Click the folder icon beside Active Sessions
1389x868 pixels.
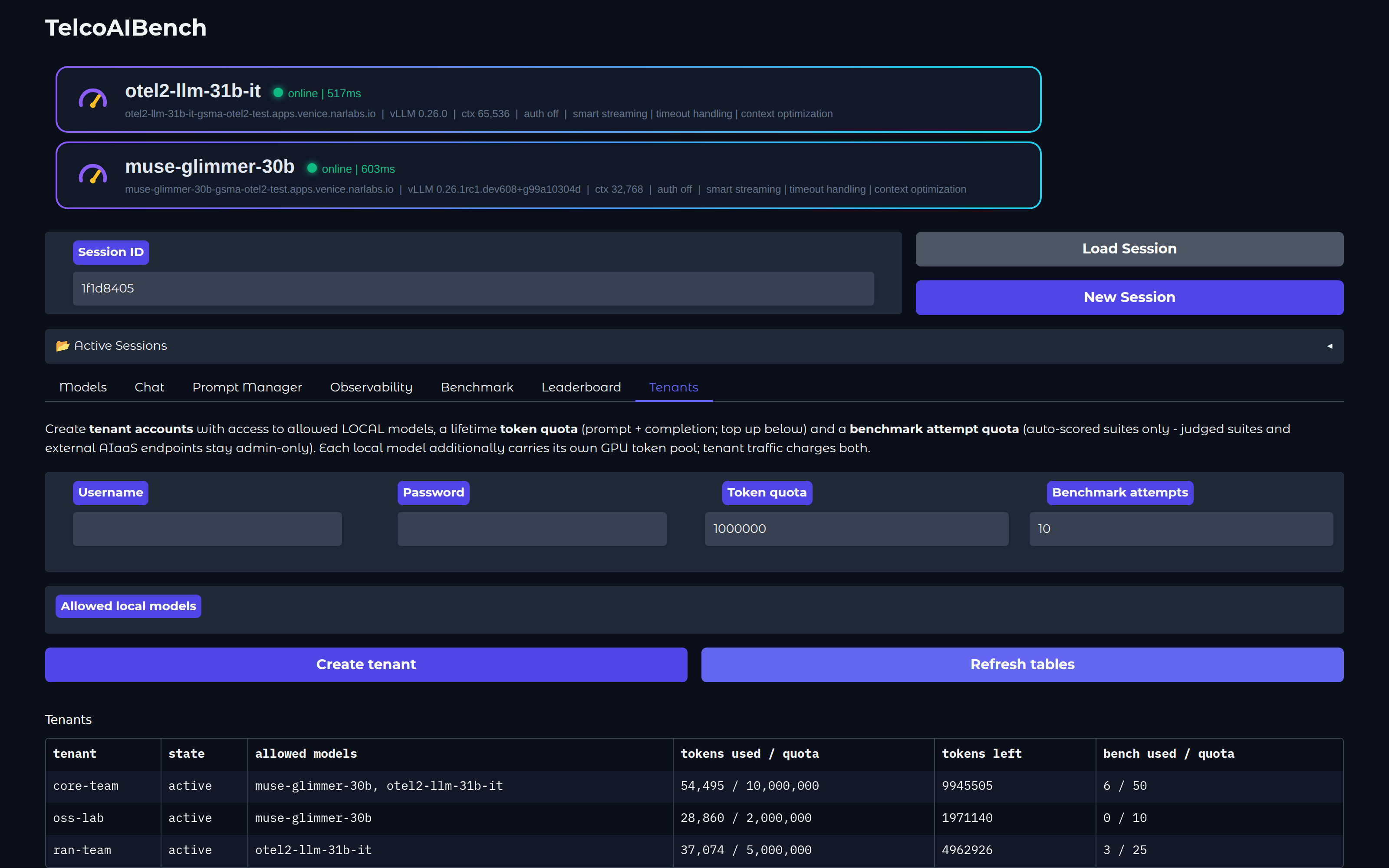63,345
